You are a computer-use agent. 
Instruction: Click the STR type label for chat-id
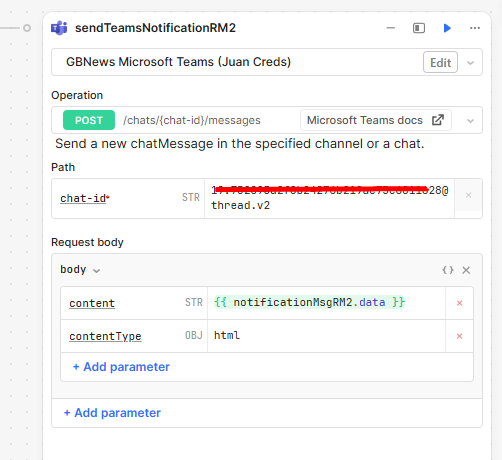191,197
